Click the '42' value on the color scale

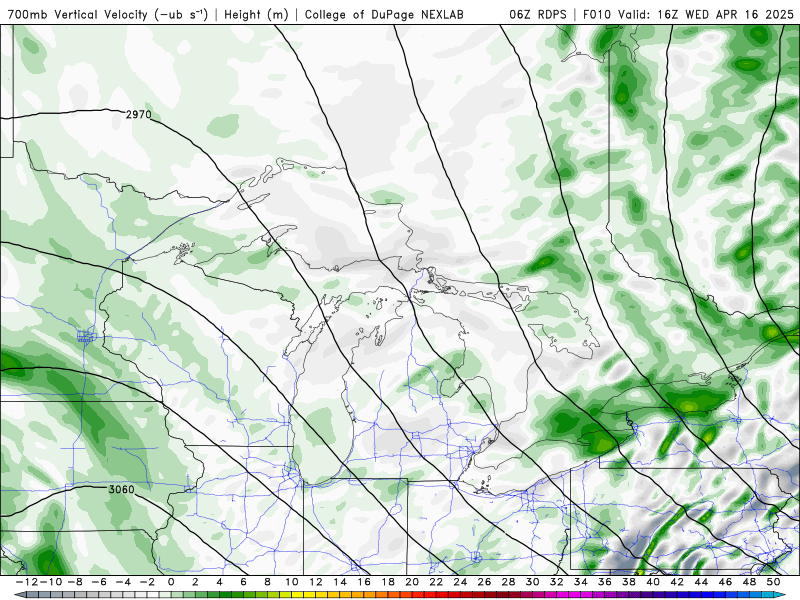click(x=677, y=582)
